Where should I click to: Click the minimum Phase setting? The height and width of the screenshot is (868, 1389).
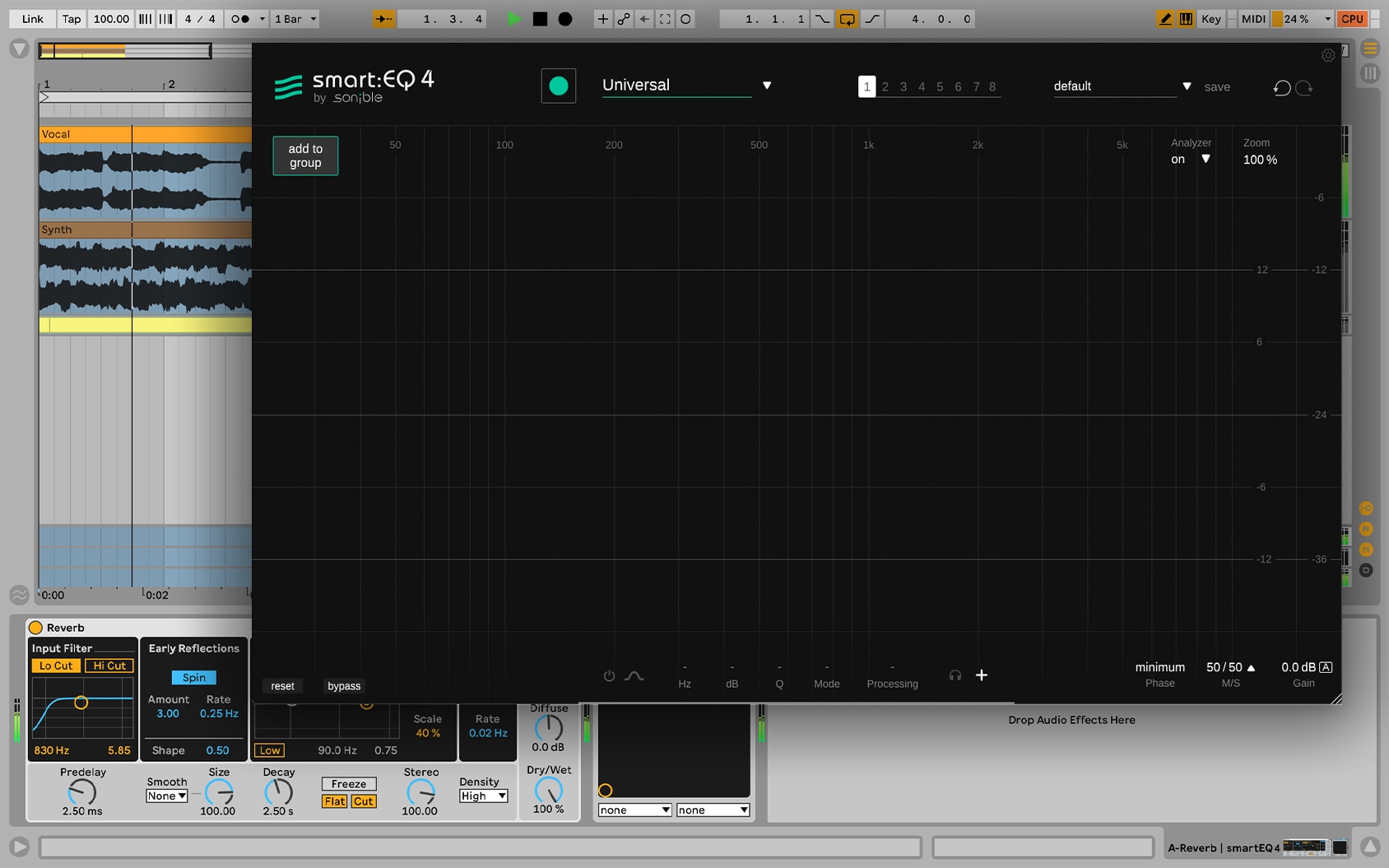pyautogui.click(x=1159, y=667)
